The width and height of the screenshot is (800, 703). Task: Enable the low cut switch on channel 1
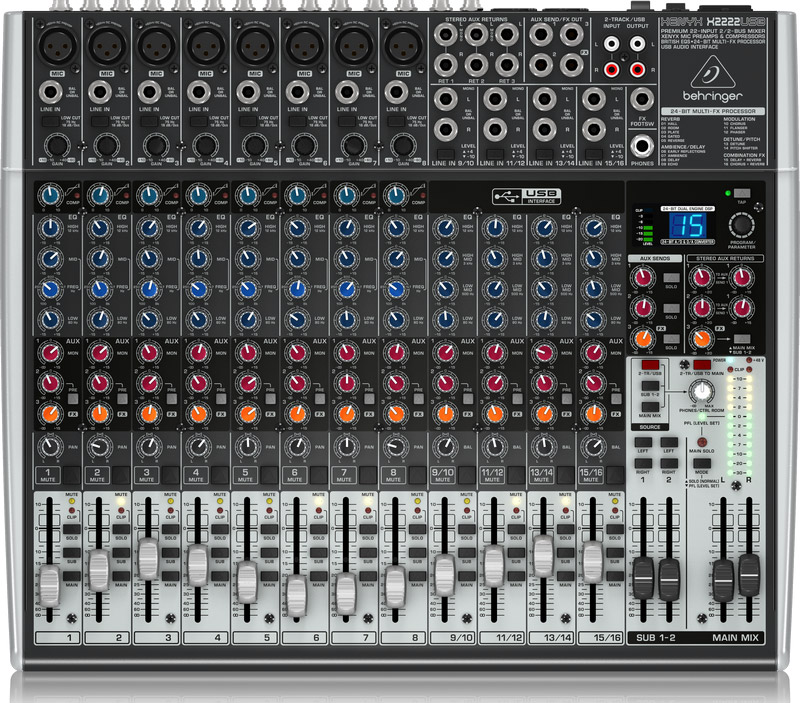(x=50, y=121)
